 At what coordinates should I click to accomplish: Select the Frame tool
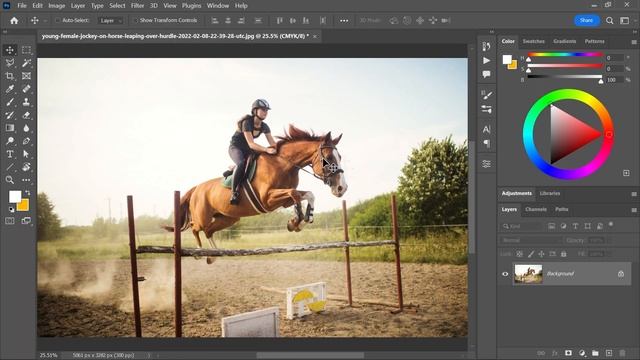(x=26, y=76)
